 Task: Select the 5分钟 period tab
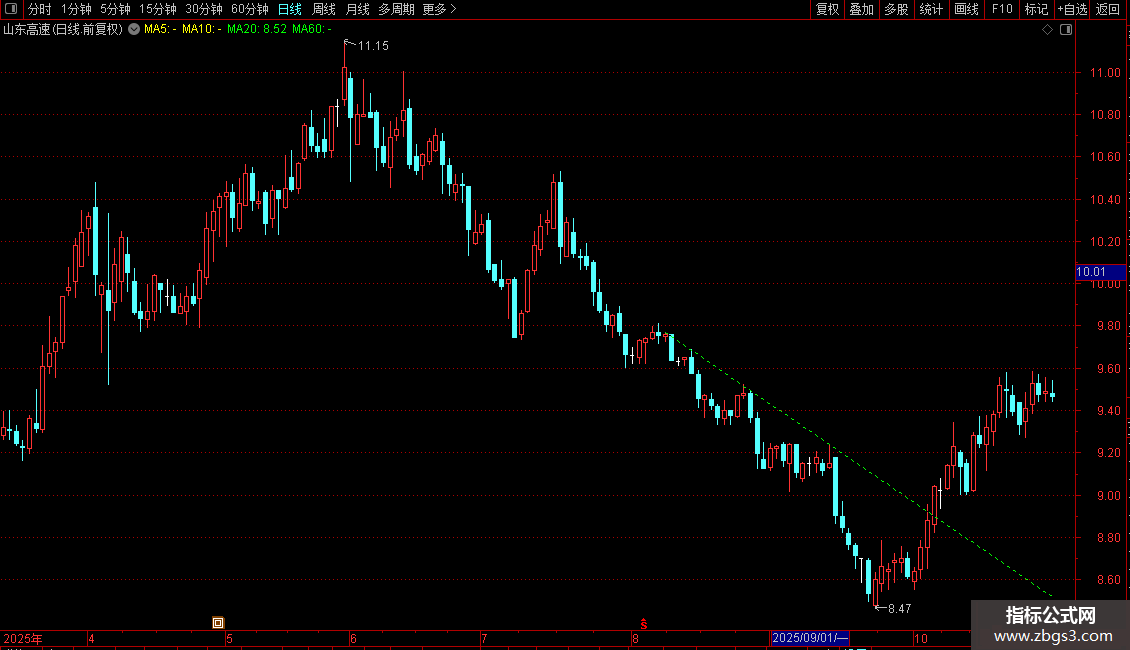[115, 9]
